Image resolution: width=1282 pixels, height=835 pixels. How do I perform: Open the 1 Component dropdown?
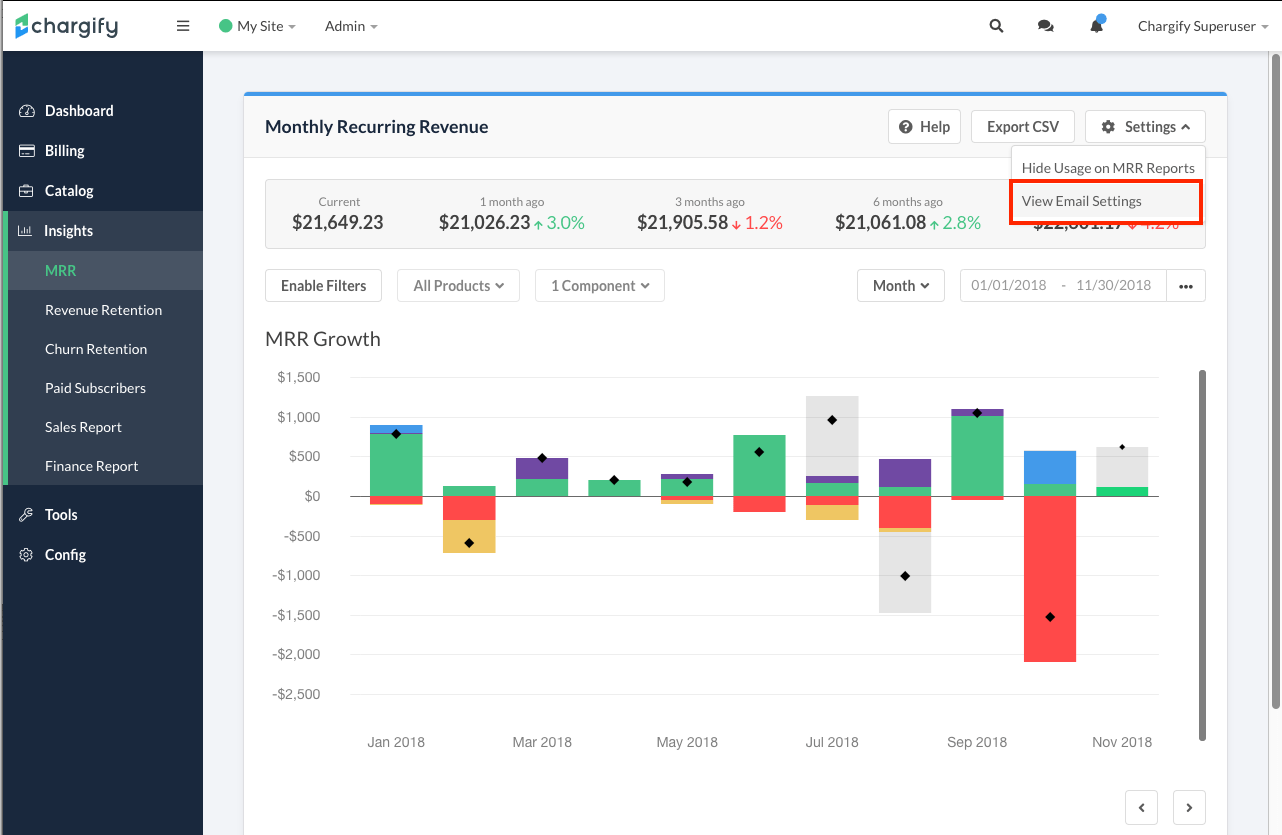tap(600, 286)
